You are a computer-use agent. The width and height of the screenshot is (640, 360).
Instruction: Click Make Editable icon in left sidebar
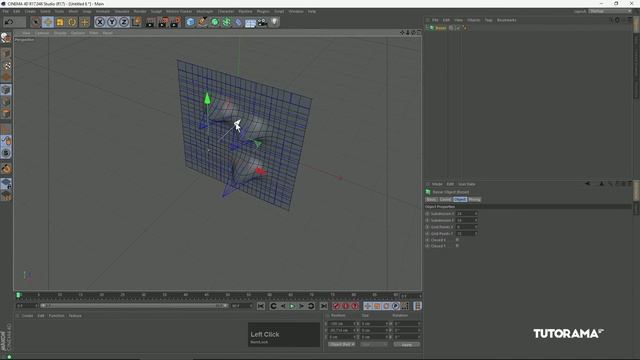click(6, 38)
